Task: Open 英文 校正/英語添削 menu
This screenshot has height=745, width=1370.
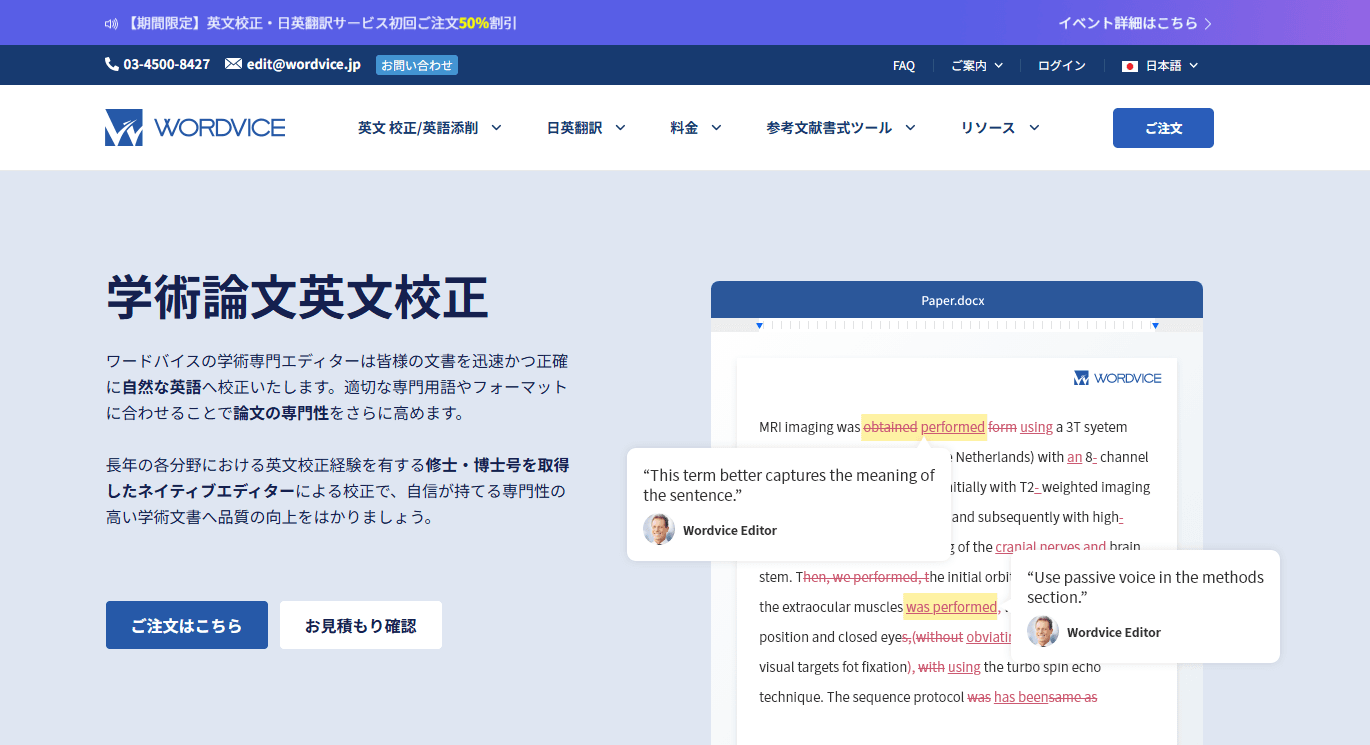Action: point(430,128)
